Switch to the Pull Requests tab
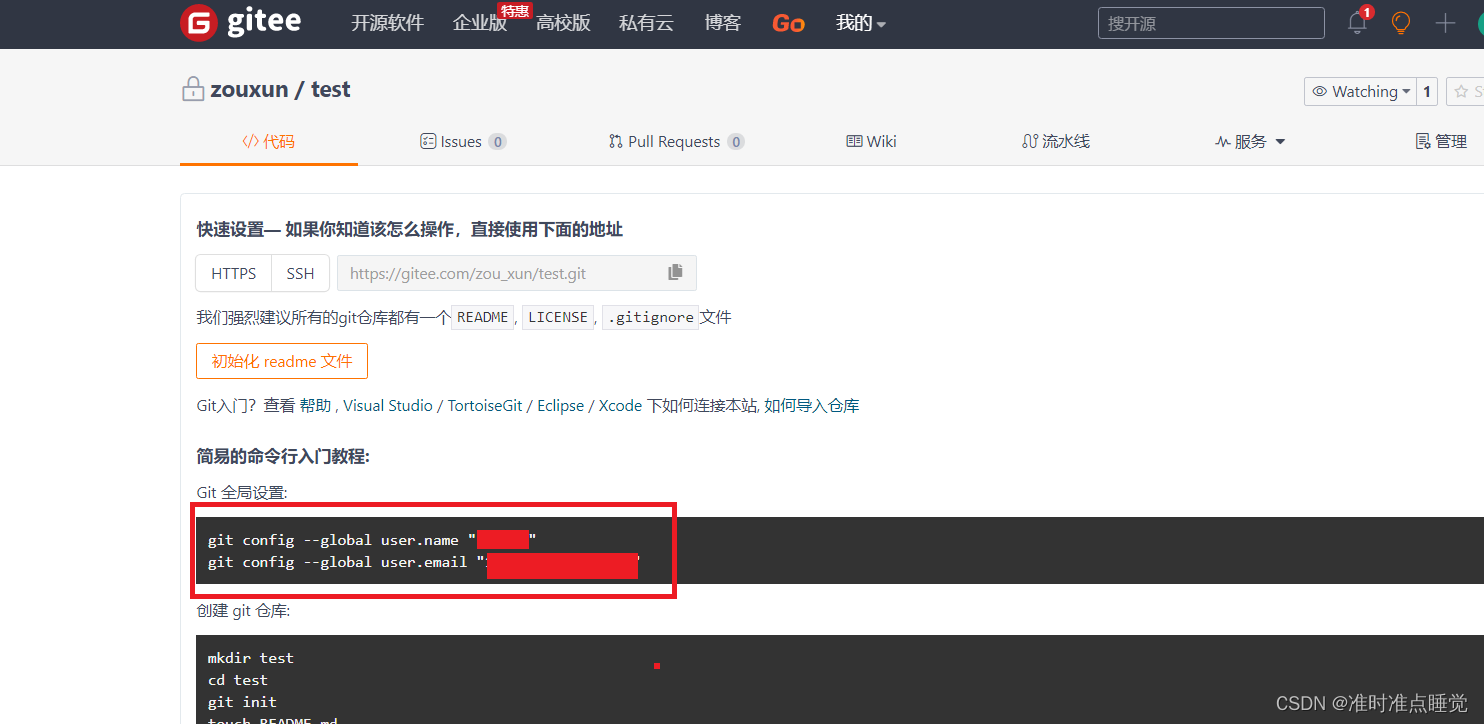Viewport: 1484px width, 724px height. (676, 141)
